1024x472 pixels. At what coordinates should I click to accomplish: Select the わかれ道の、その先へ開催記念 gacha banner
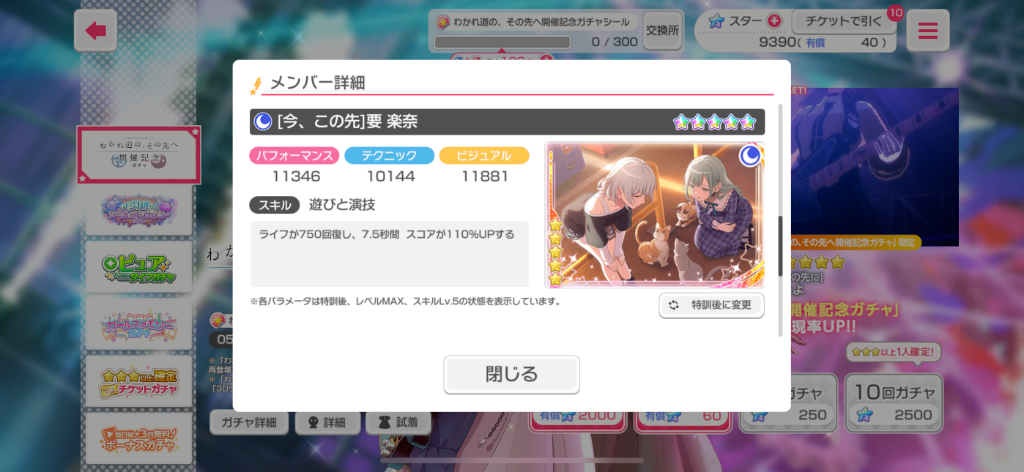point(138,154)
